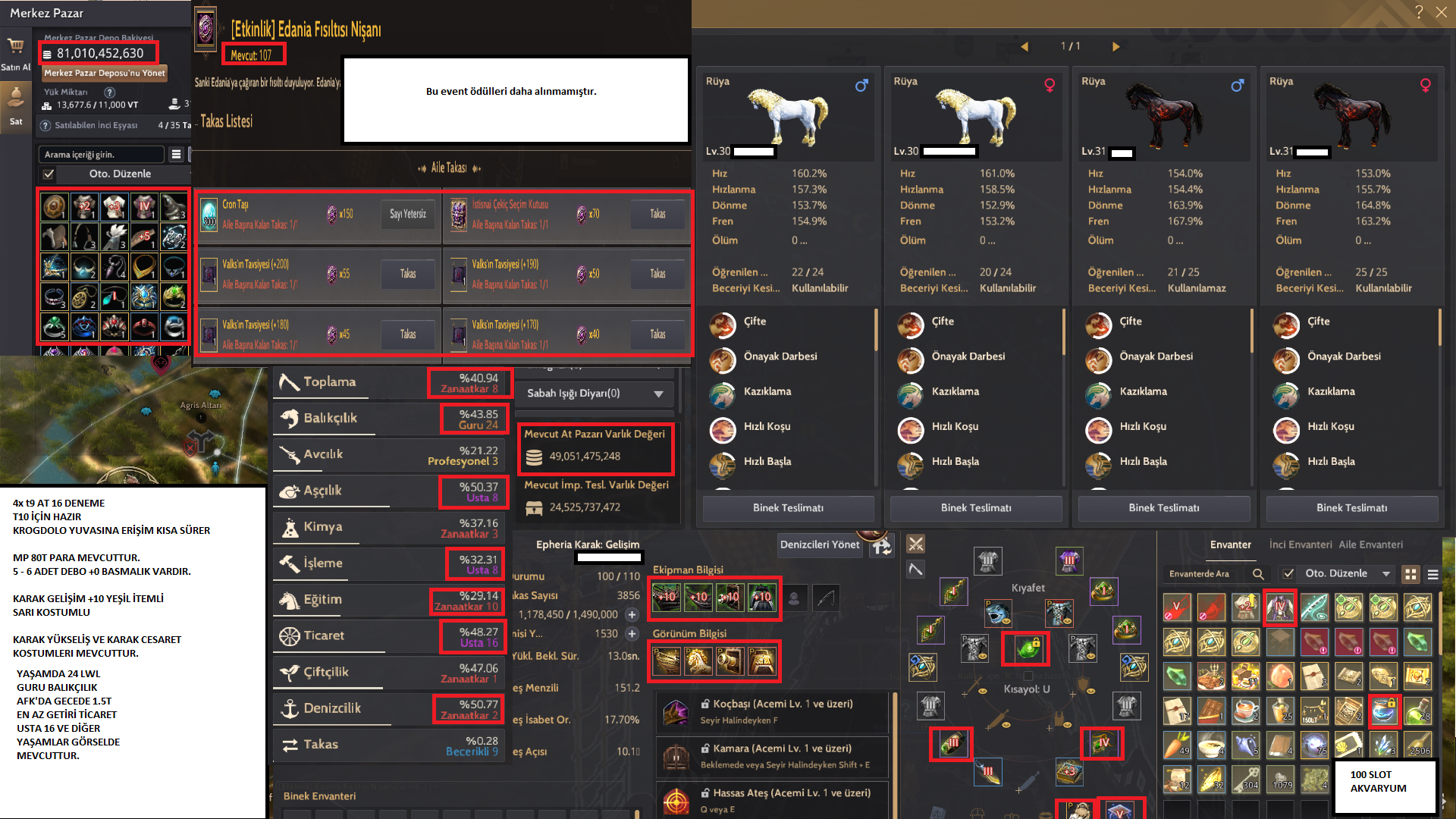Toggle inventory Oto. Düzenle checkbox

click(1288, 573)
